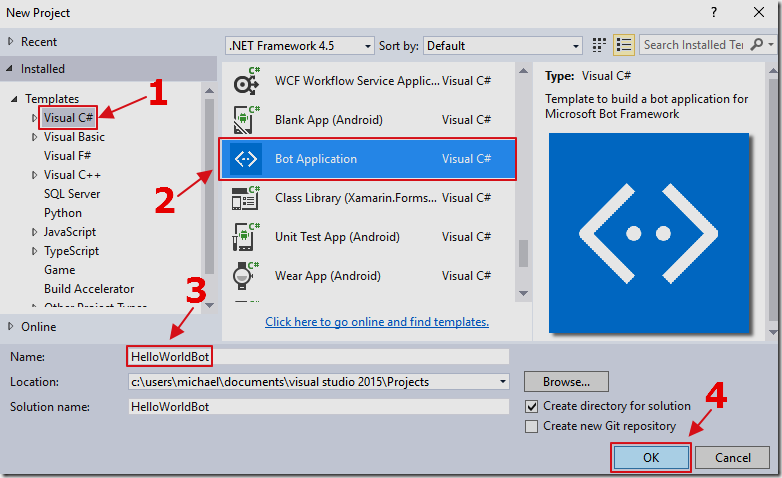
Task: Select the Blank App (Android) template icon
Action: (246, 120)
